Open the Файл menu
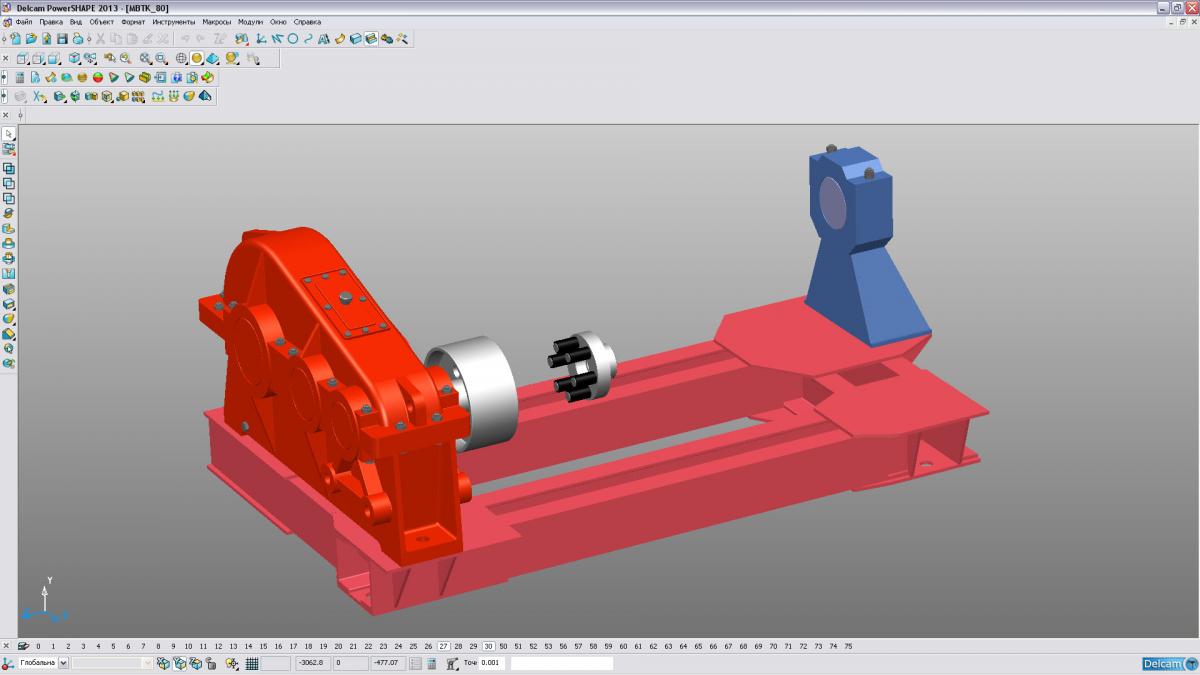 24,21
